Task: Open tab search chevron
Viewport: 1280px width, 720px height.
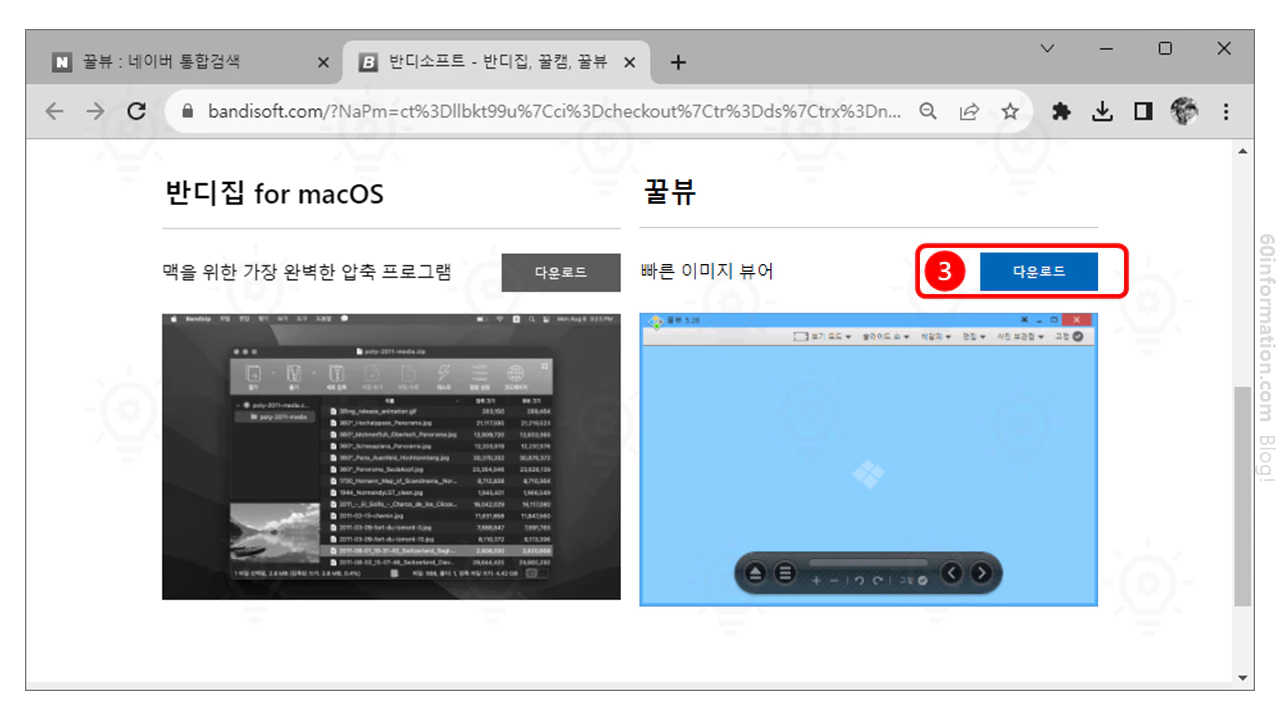Action: [x=1047, y=48]
